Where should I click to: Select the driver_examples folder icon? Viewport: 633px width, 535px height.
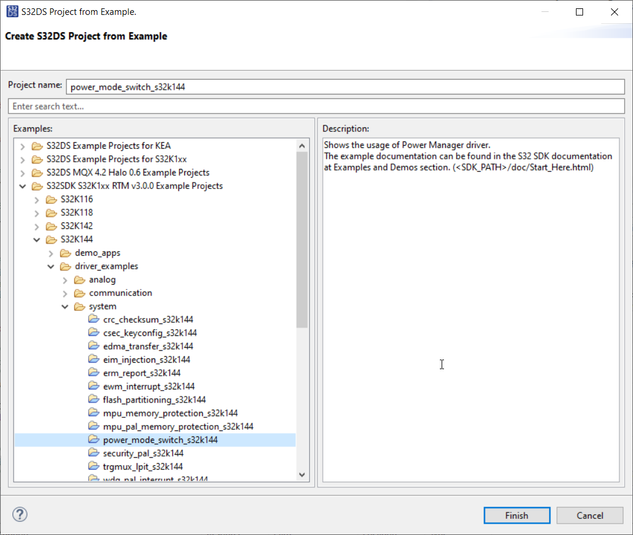pos(65,266)
